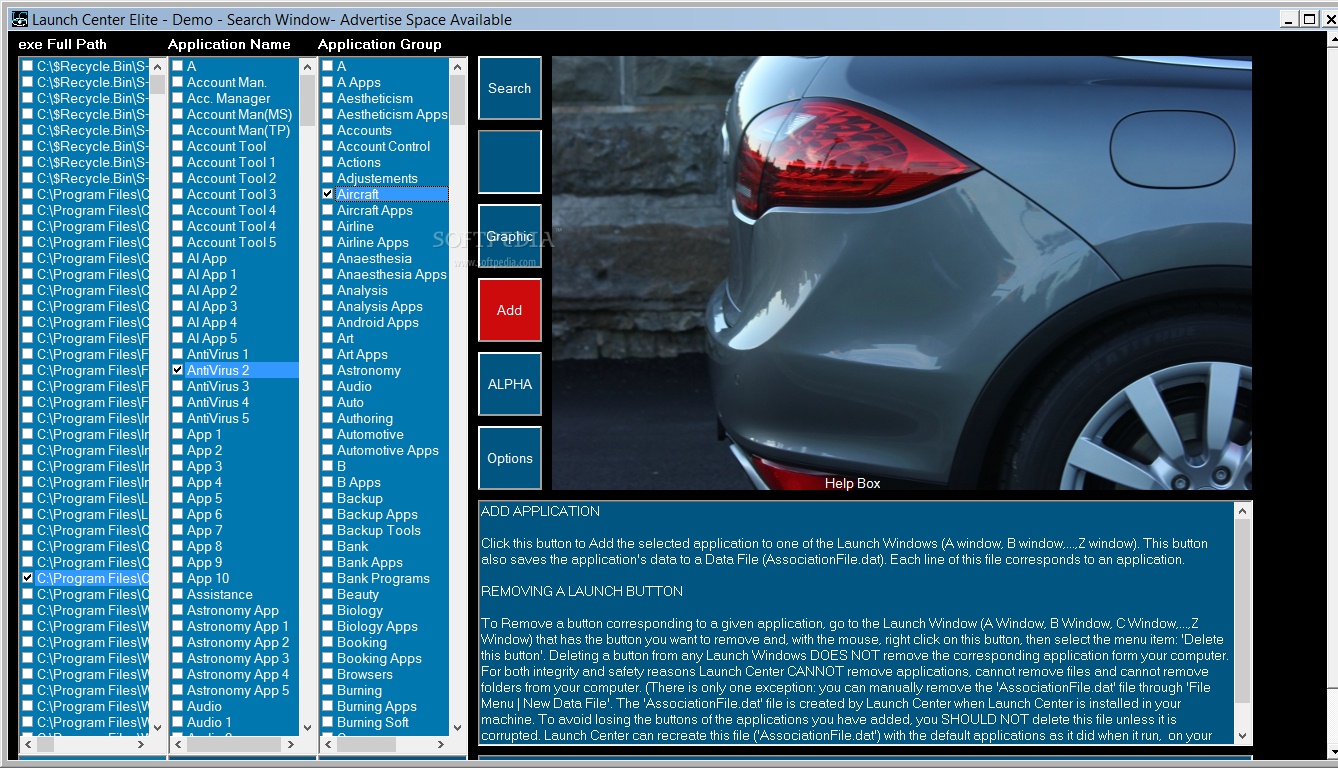Select AntiVirus 5 entry
The height and width of the screenshot is (768, 1338).
click(217, 418)
